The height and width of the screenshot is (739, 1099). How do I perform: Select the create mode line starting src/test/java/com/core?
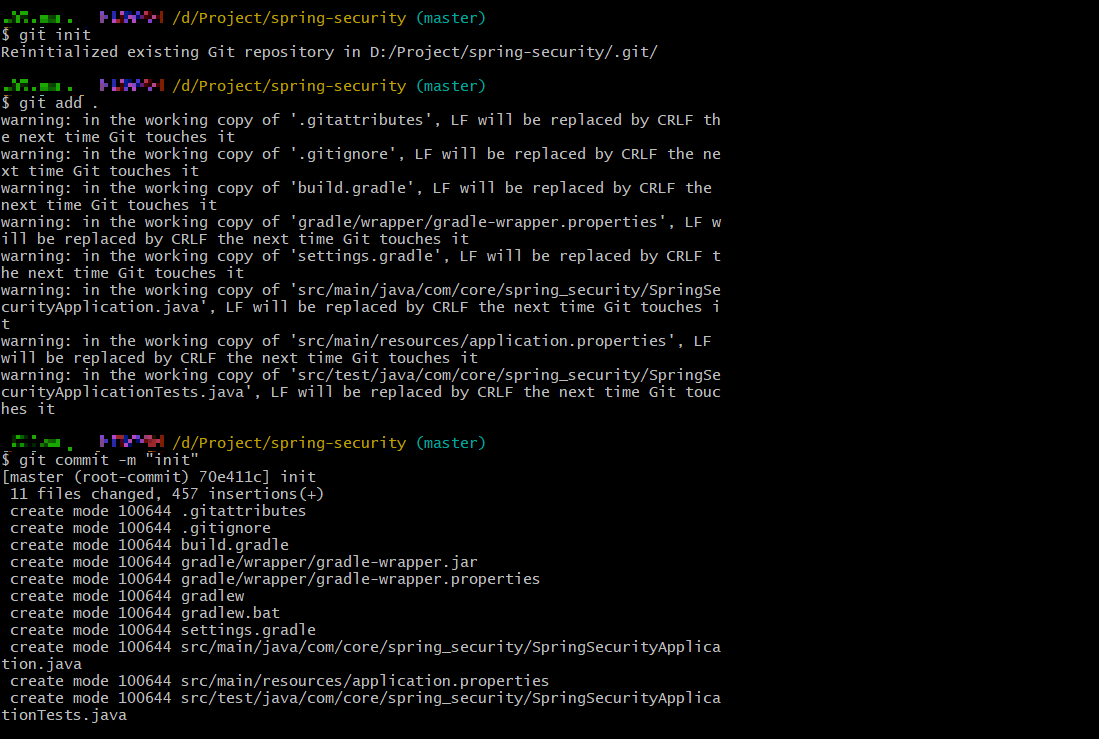pyautogui.click(x=365, y=698)
